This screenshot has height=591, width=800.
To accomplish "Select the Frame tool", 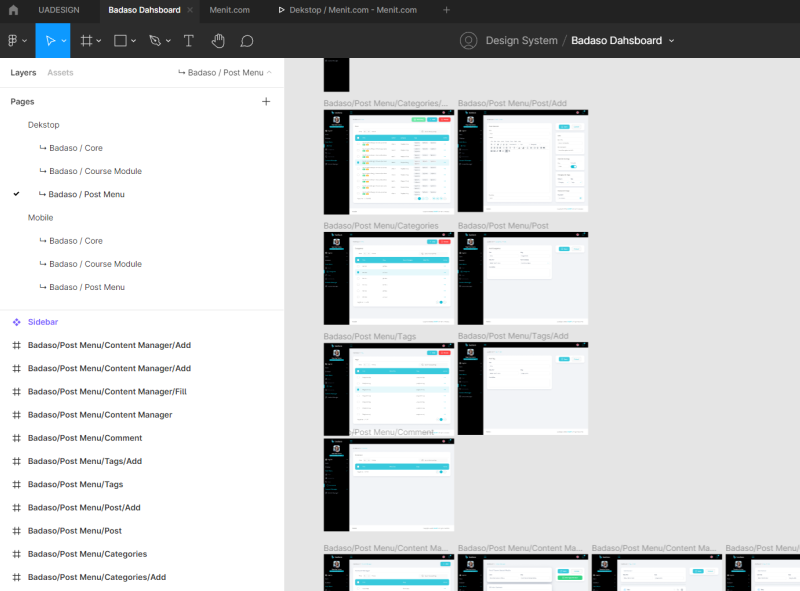I will pyautogui.click(x=86, y=41).
